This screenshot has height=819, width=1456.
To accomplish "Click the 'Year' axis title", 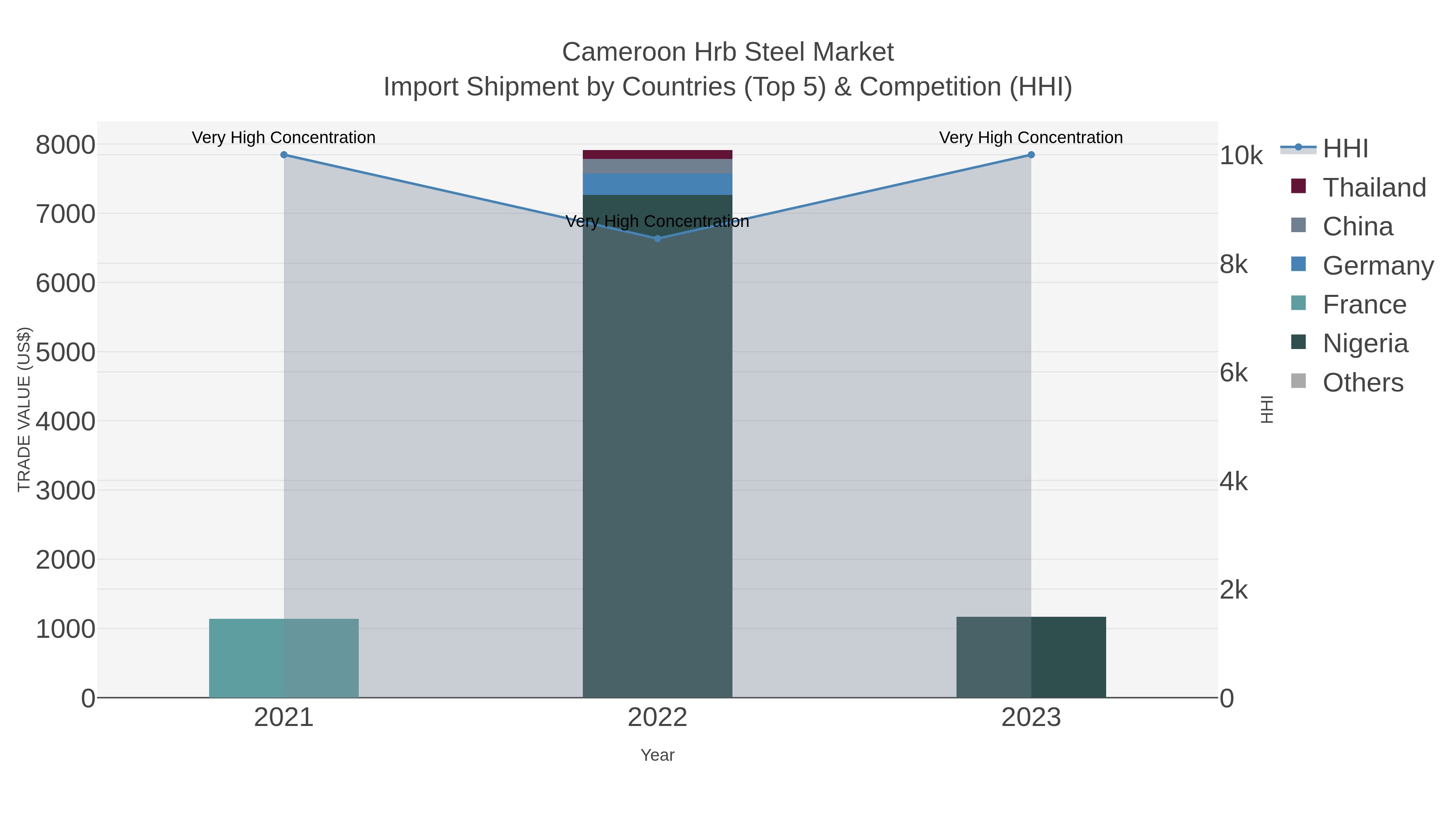I will (657, 755).
